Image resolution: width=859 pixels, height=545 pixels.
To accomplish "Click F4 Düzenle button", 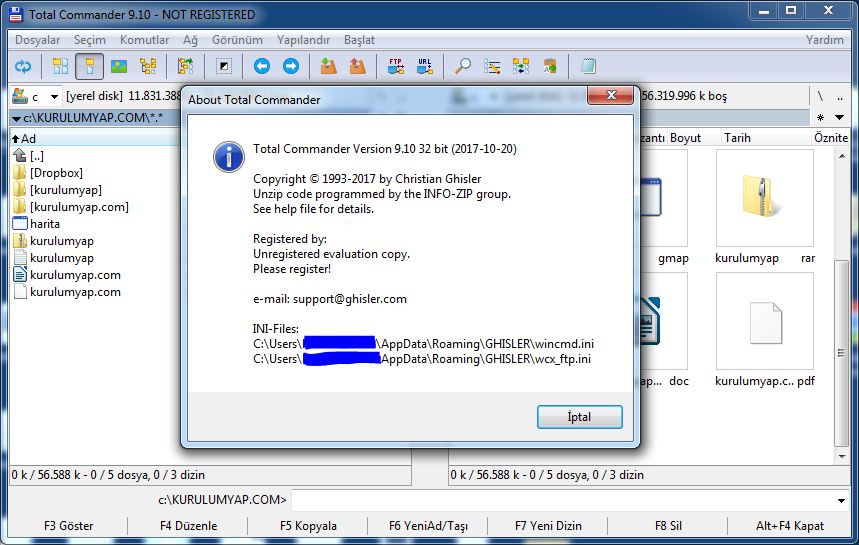I will (188, 526).
